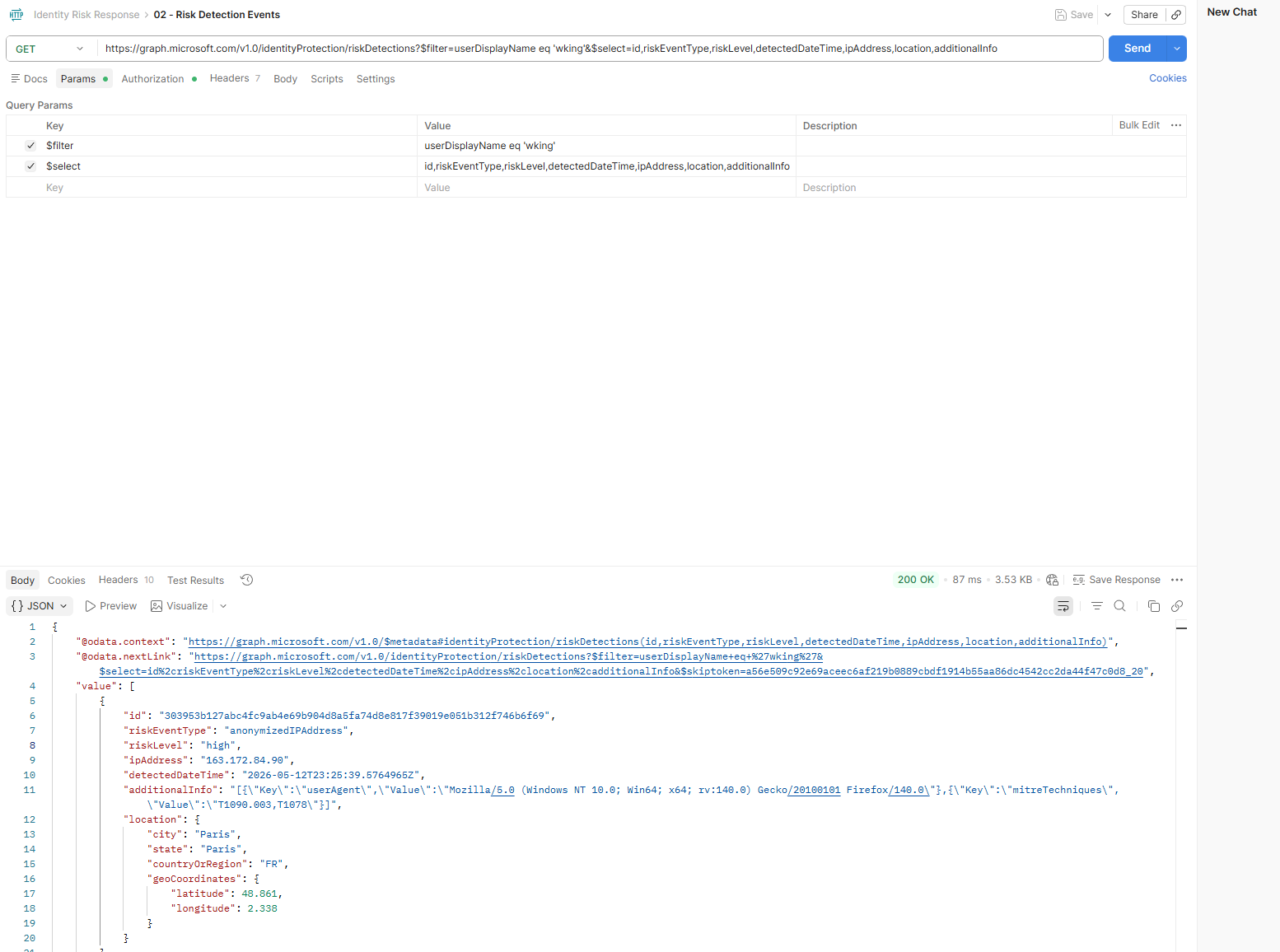
Task: Click the request URL input field
Action: click(x=600, y=49)
